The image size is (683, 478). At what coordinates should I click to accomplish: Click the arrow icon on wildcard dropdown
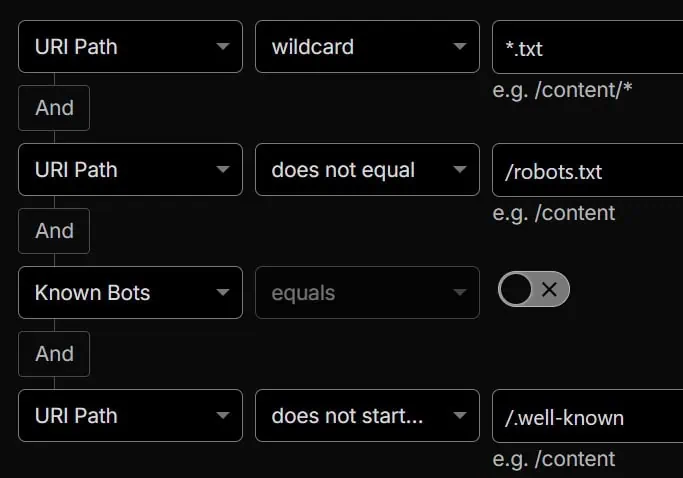(x=459, y=47)
